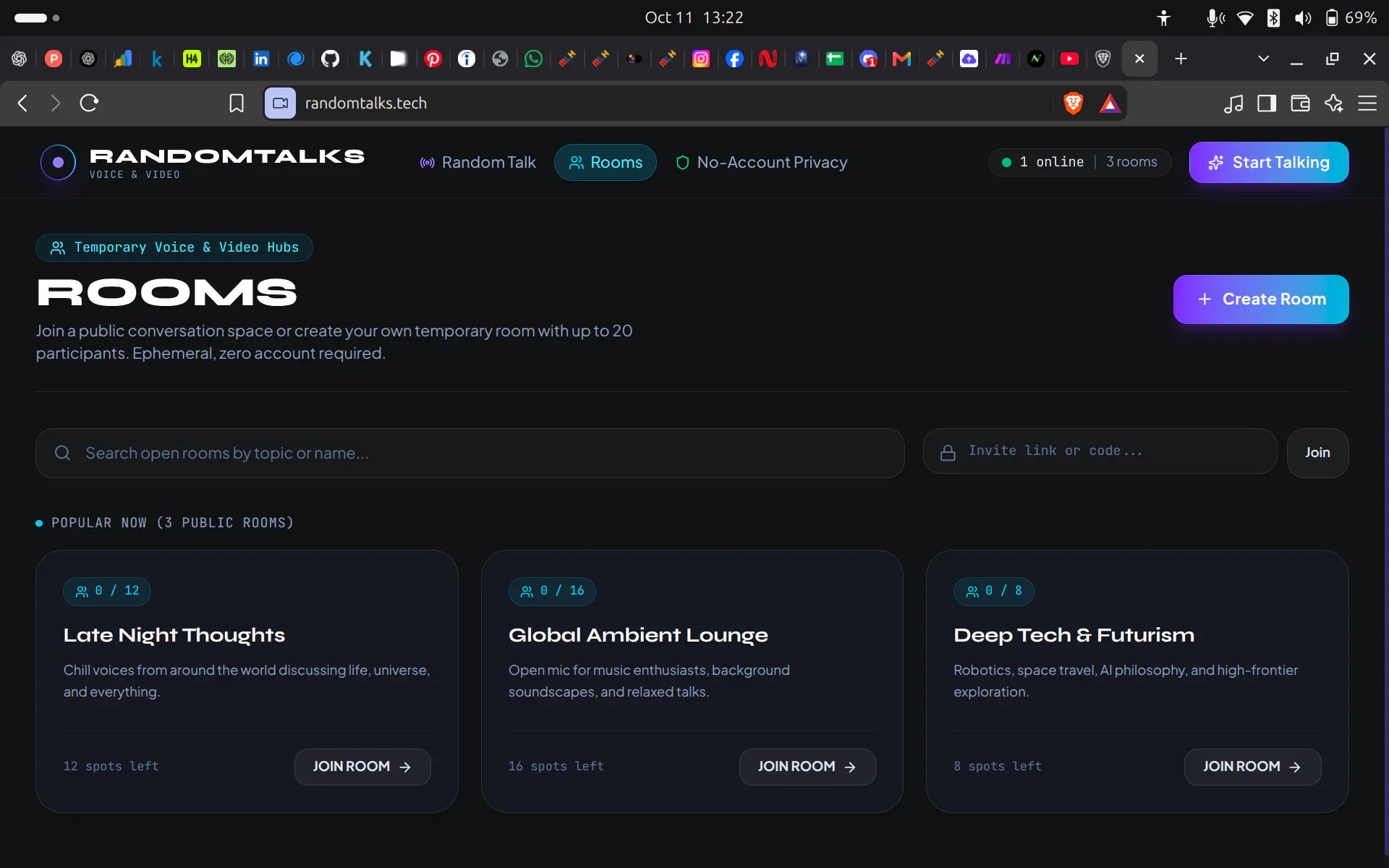Click the address bar URL randomtalks.tech
The image size is (1389, 868).
click(366, 103)
